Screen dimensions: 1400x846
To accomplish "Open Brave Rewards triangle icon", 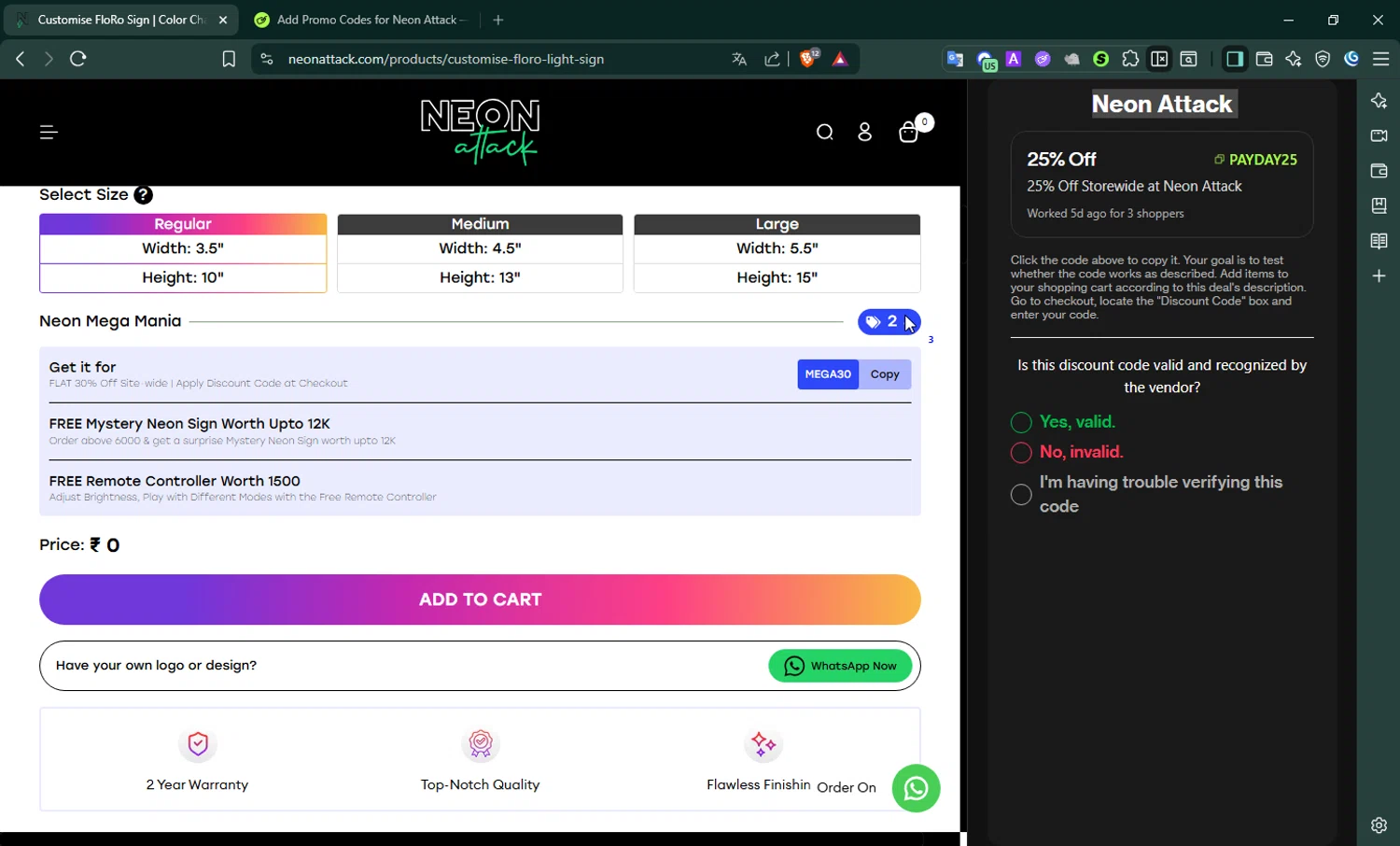I will [840, 59].
